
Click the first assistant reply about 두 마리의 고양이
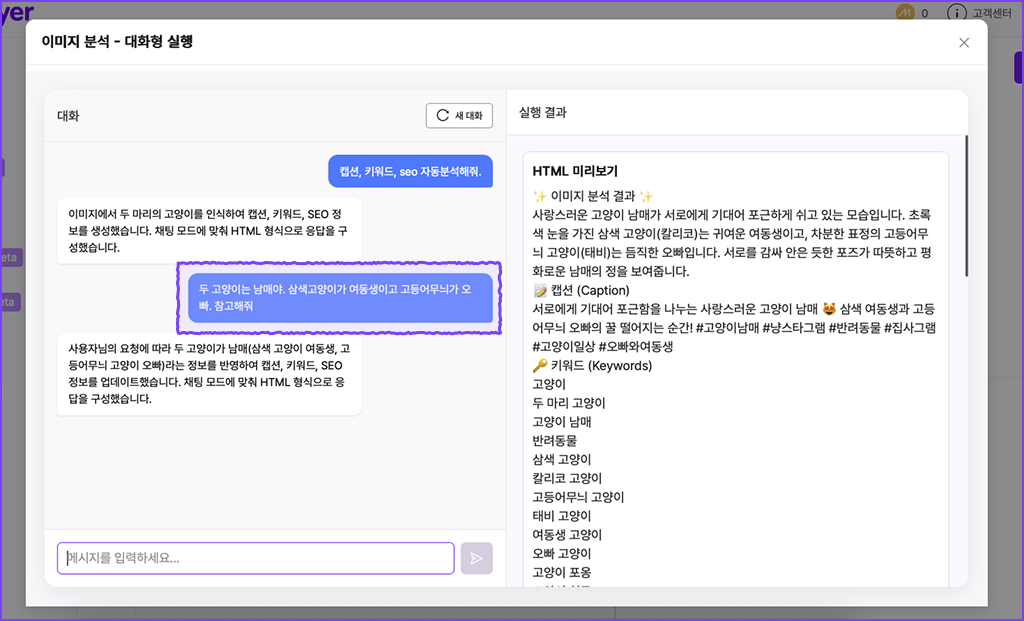pyautogui.click(x=209, y=230)
